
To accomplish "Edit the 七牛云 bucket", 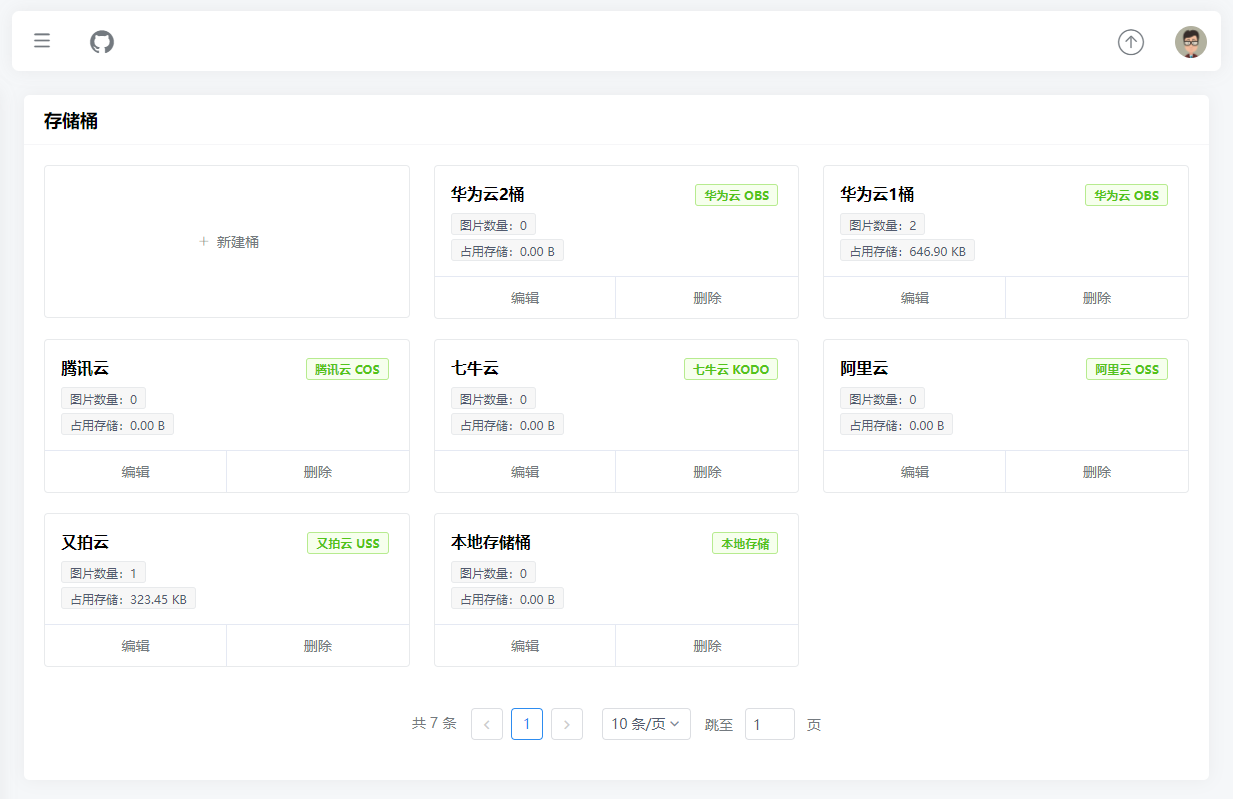I will [525, 472].
